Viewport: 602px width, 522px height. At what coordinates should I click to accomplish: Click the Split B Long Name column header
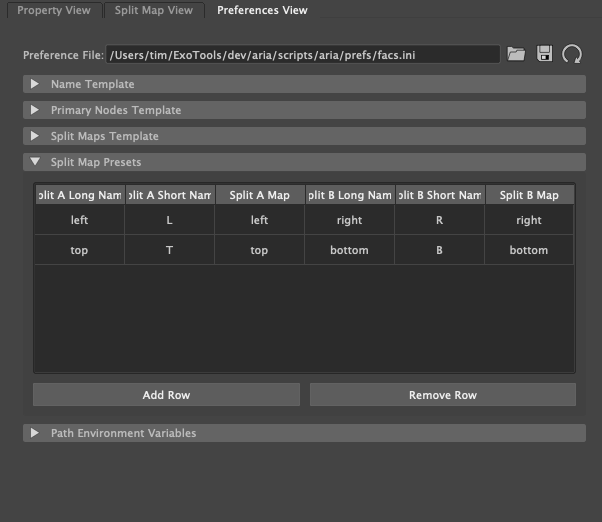click(x=350, y=195)
